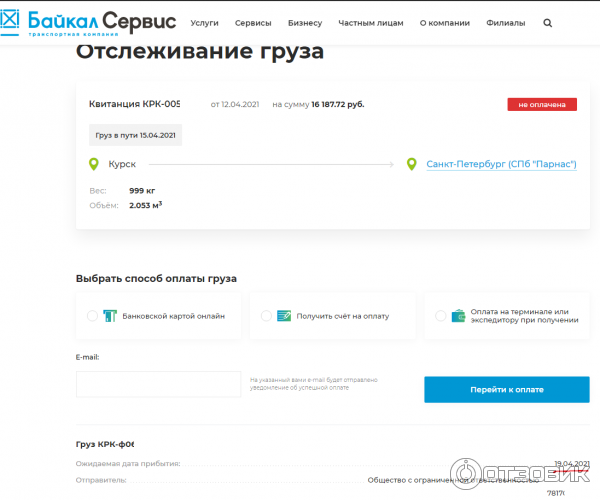
Task: Select Получить счёт на оплату option
Action: (267, 316)
